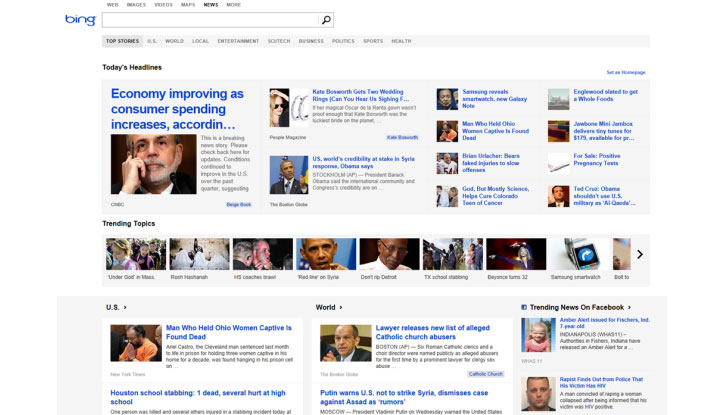Switch to the POLITICS category
724x415 pixels.
click(344, 41)
